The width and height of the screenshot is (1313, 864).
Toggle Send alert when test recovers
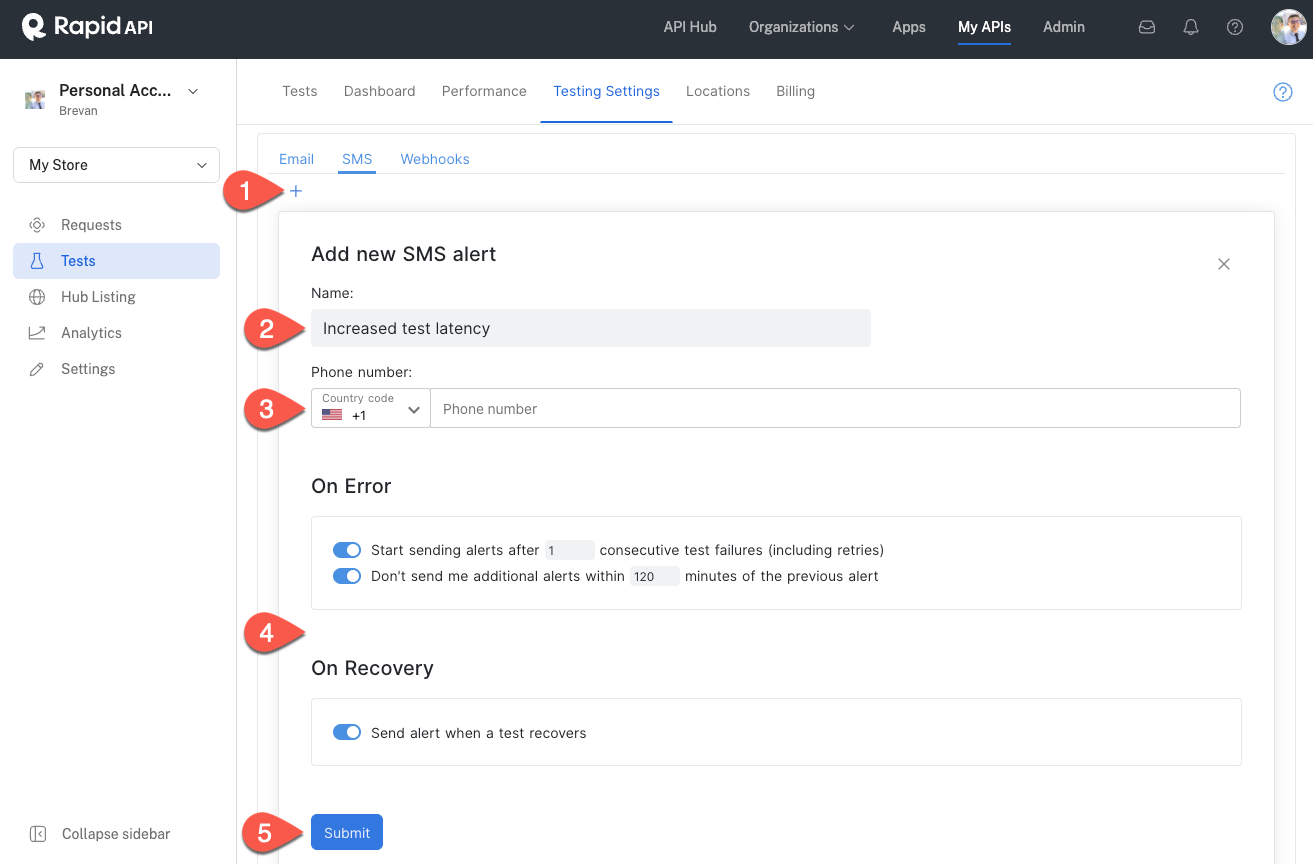click(x=347, y=733)
